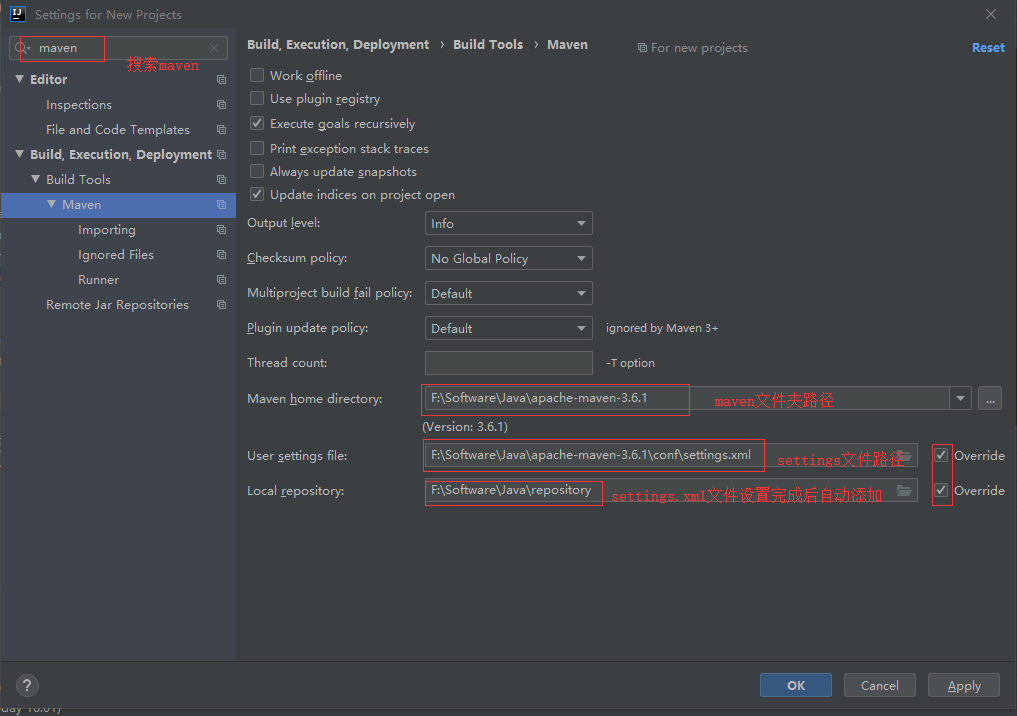The width and height of the screenshot is (1017, 716).
Task: Collapse the Maven tree node
Action: pyautogui.click(x=52, y=204)
